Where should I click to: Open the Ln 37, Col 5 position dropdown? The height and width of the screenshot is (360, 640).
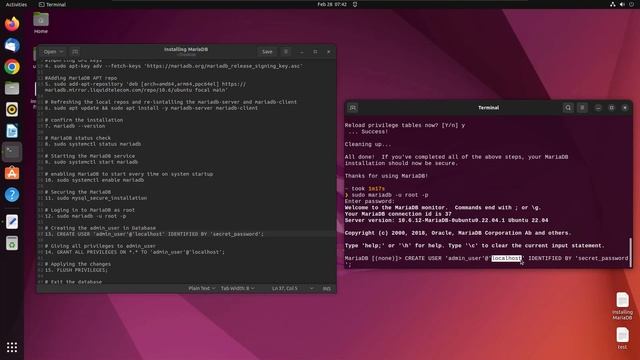point(293,288)
